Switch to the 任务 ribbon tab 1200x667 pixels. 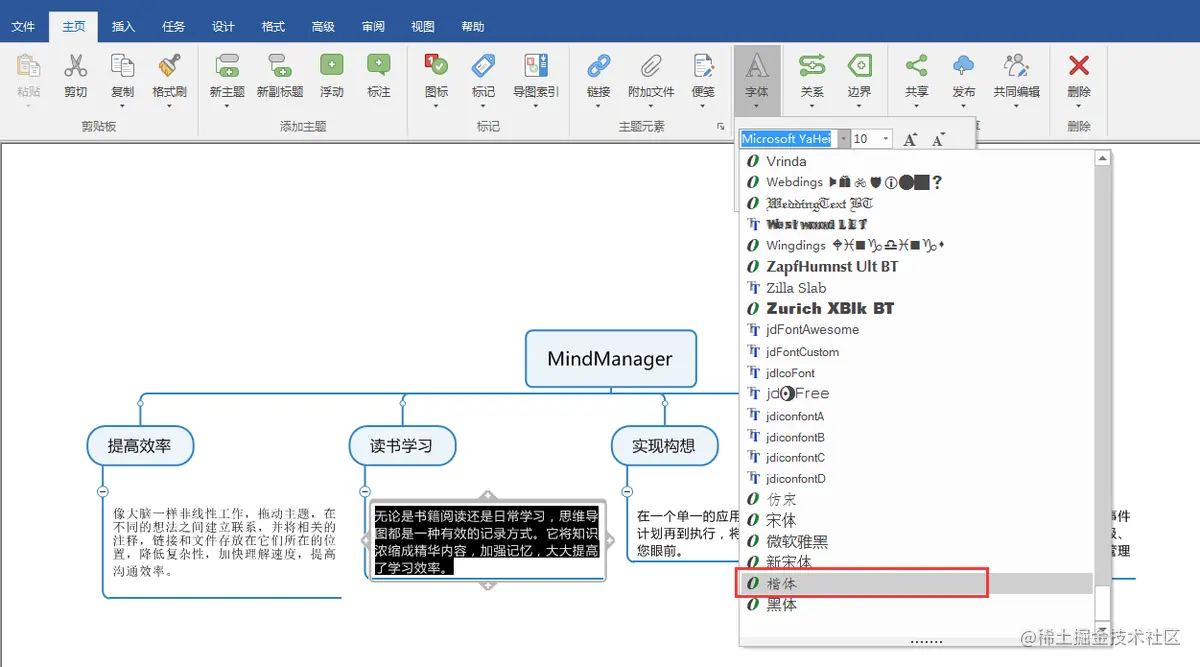[173, 27]
